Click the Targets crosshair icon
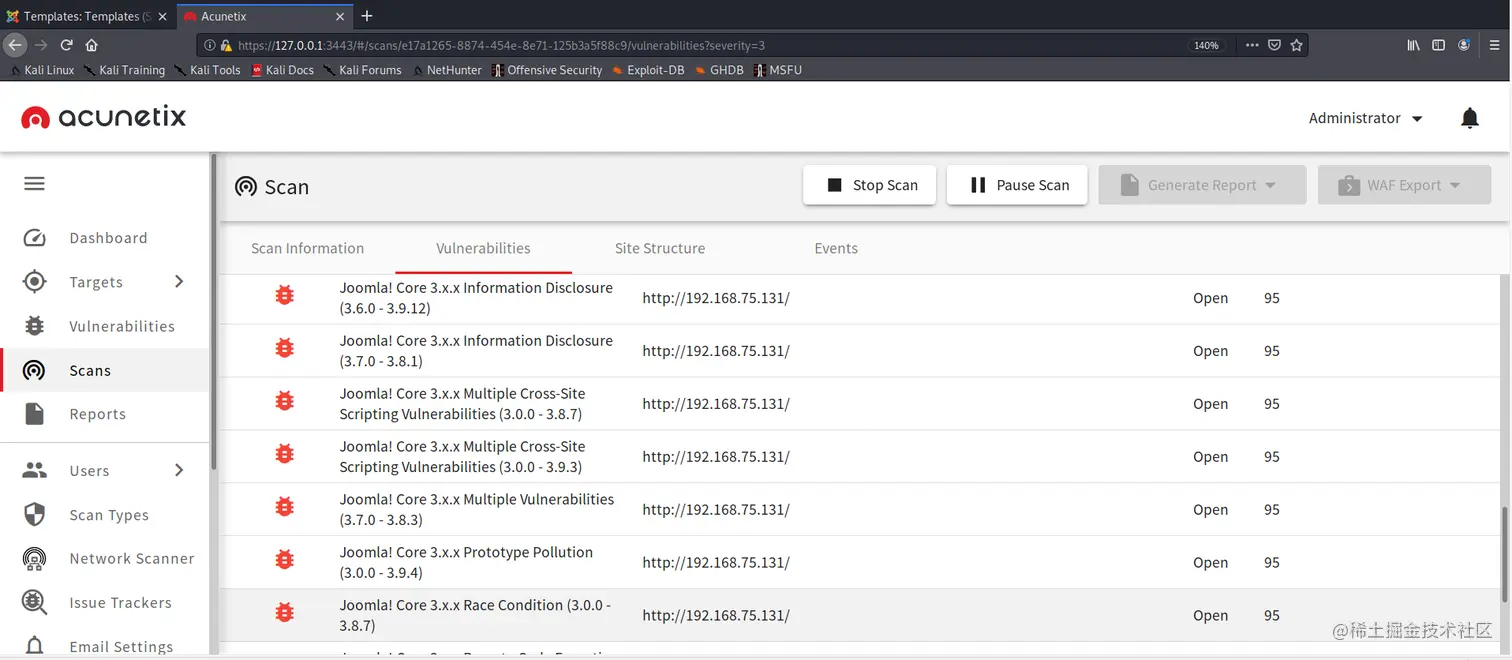The width and height of the screenshot is (1512, 660). [x=35, y=282]
